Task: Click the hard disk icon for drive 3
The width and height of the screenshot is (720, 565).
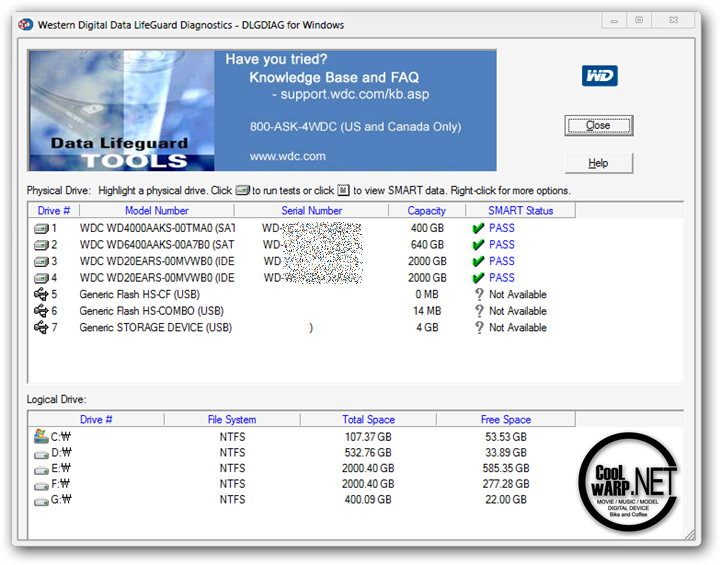Action: pos(41,261)
